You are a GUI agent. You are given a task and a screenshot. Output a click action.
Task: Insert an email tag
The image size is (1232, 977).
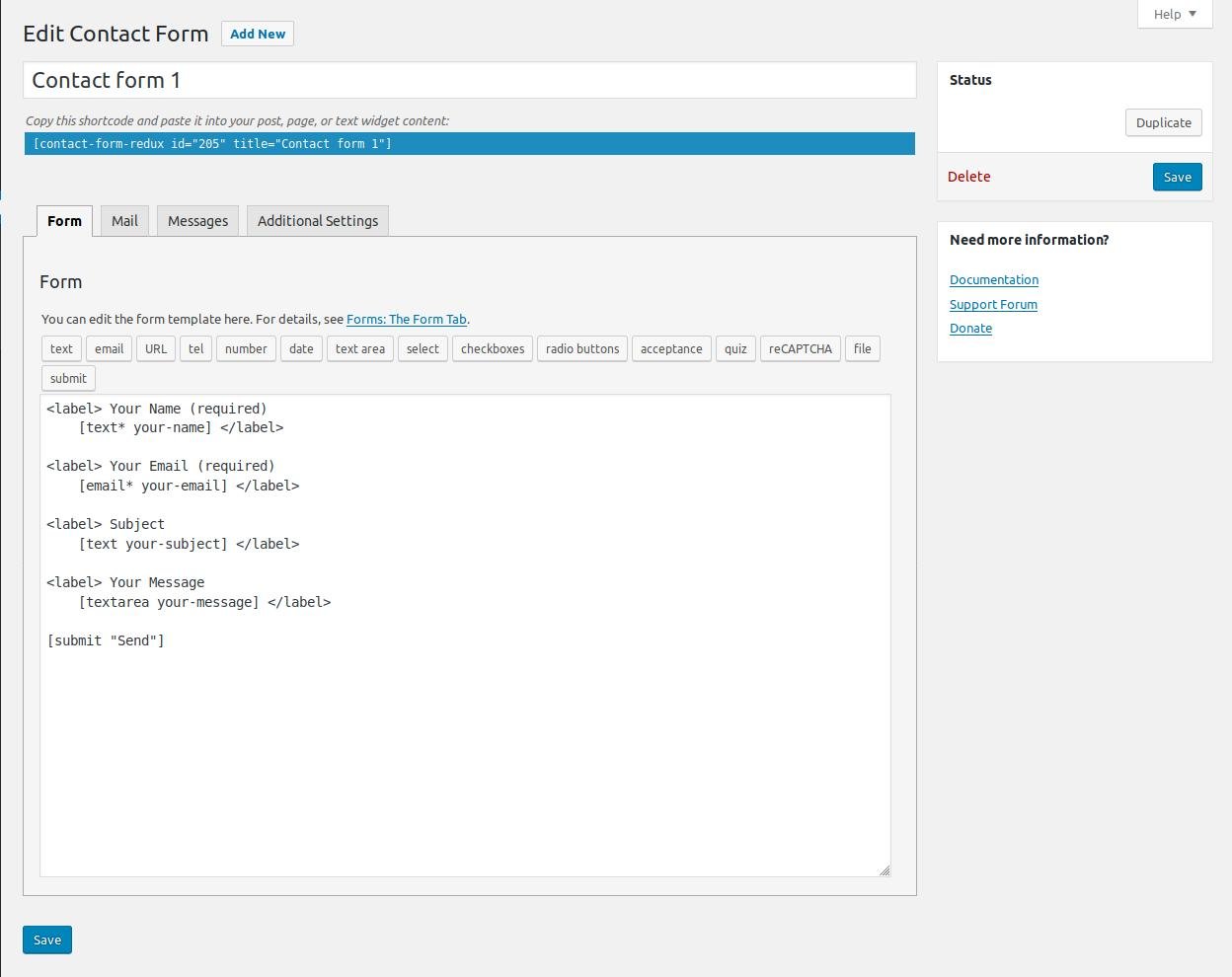[x=109, y=349]
